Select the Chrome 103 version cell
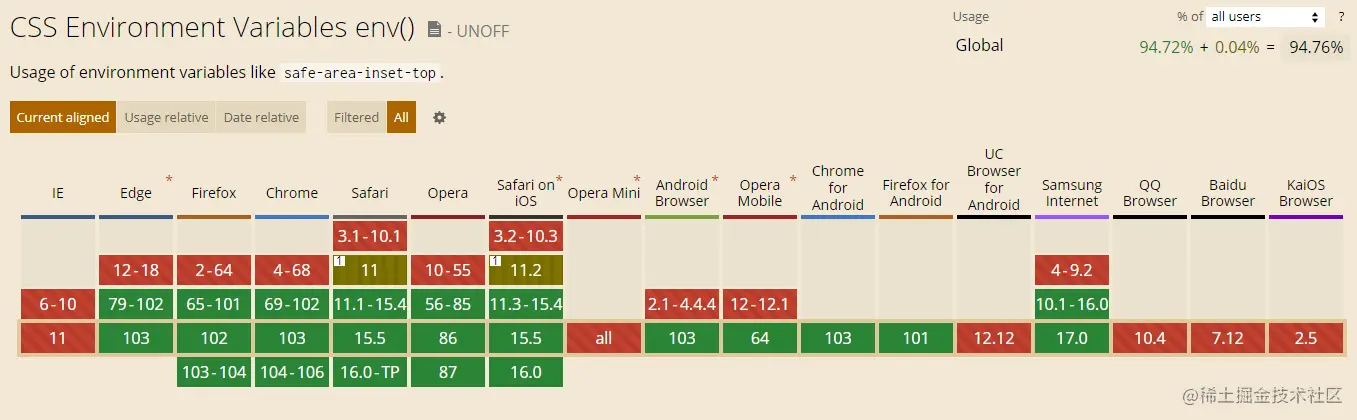This screenshot has height=420, width=1357. click(x=292, y=338)
